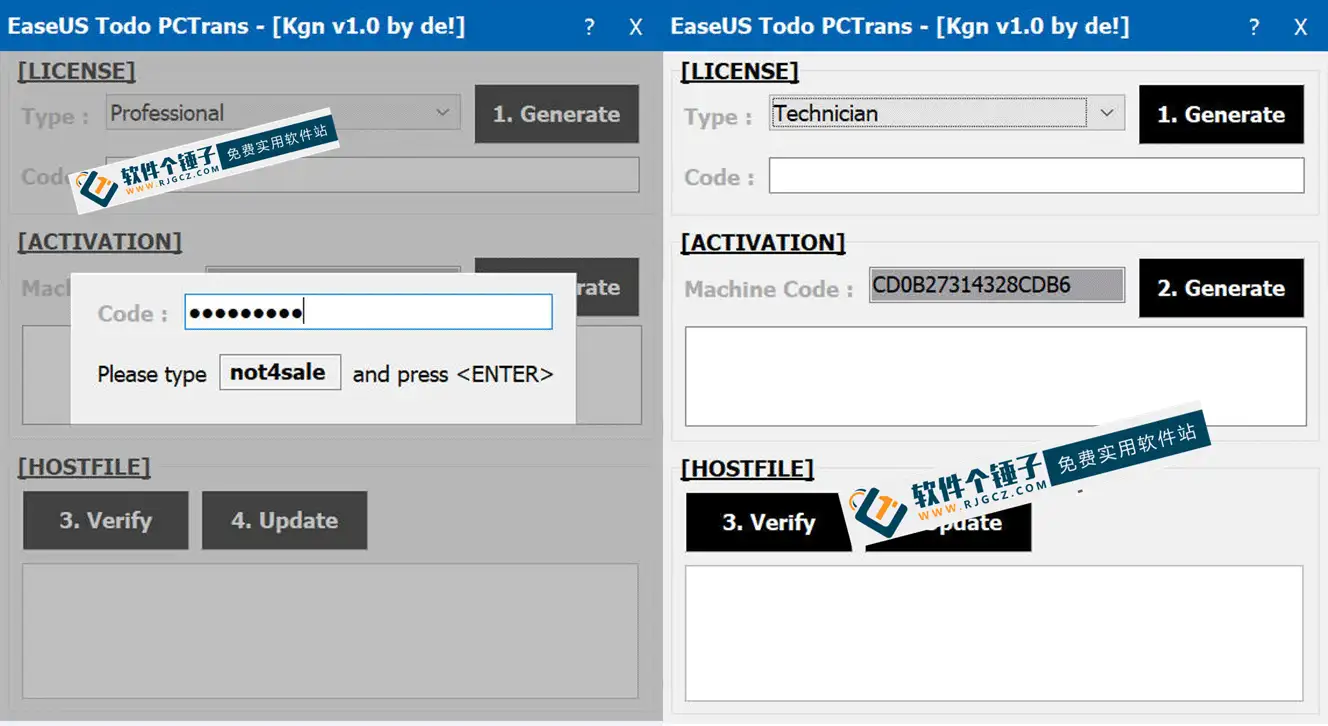Screen dimensions: 1328x726
Task: Click the activation output box in the Technician window
Action: pyautogui.click(x=995, y=376)
